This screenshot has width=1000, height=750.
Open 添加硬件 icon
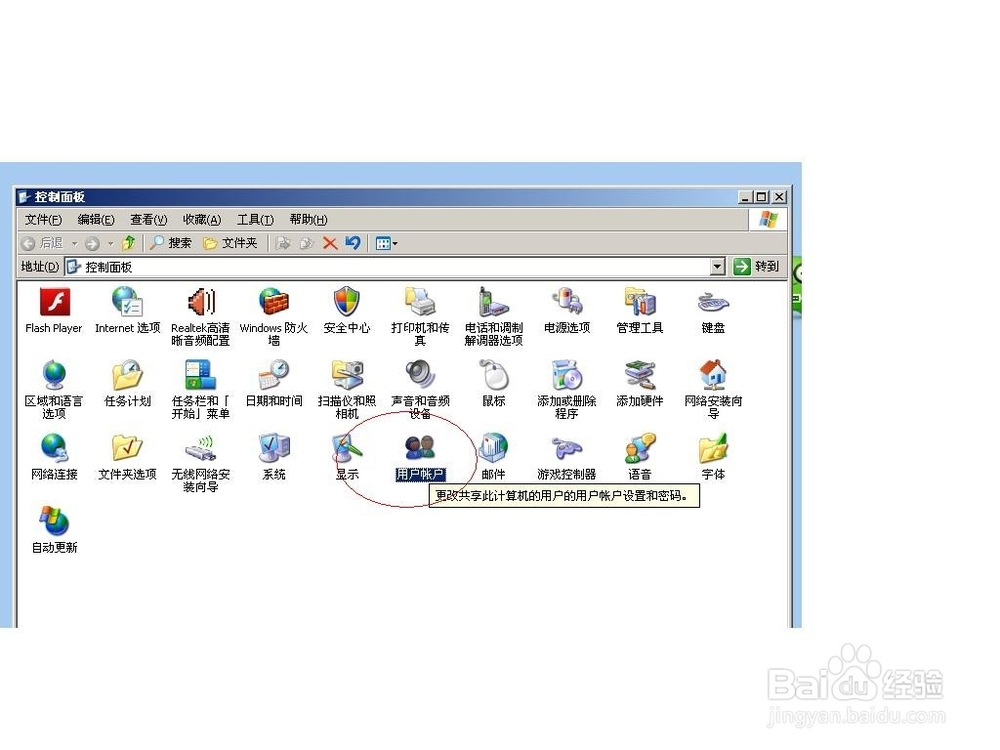tap(640, 376)
